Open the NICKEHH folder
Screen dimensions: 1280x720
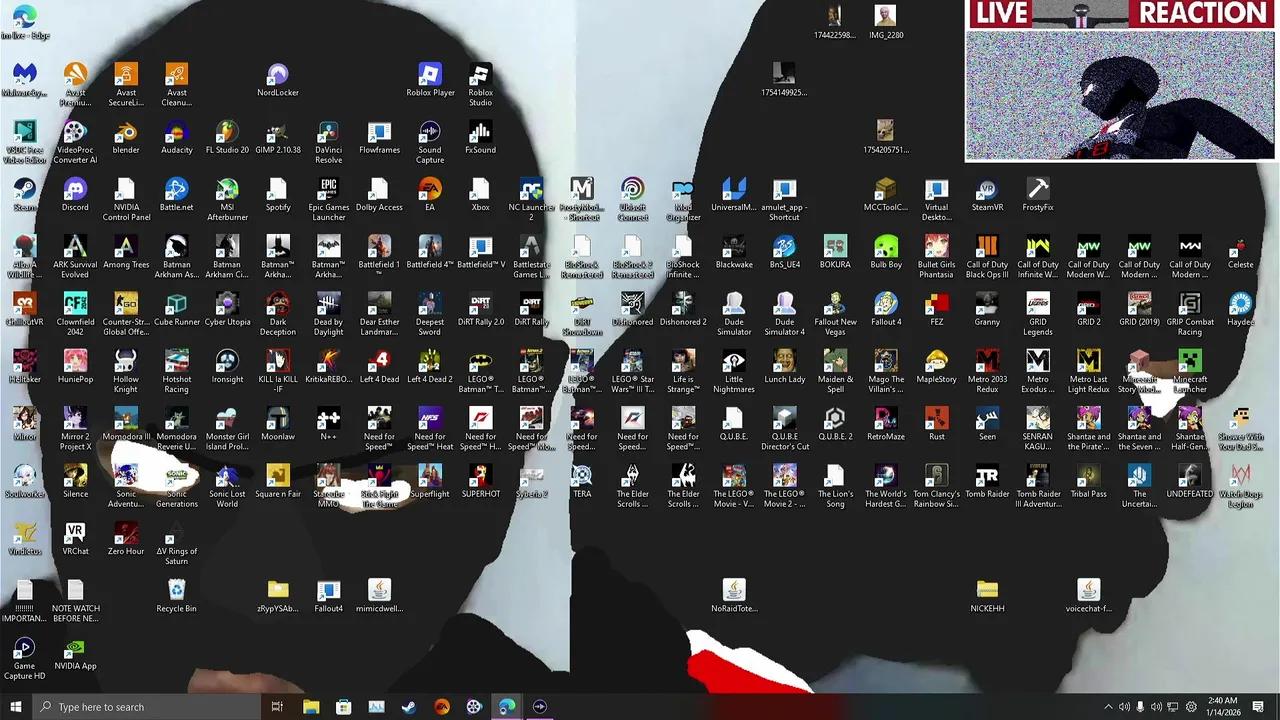(987, 596)
